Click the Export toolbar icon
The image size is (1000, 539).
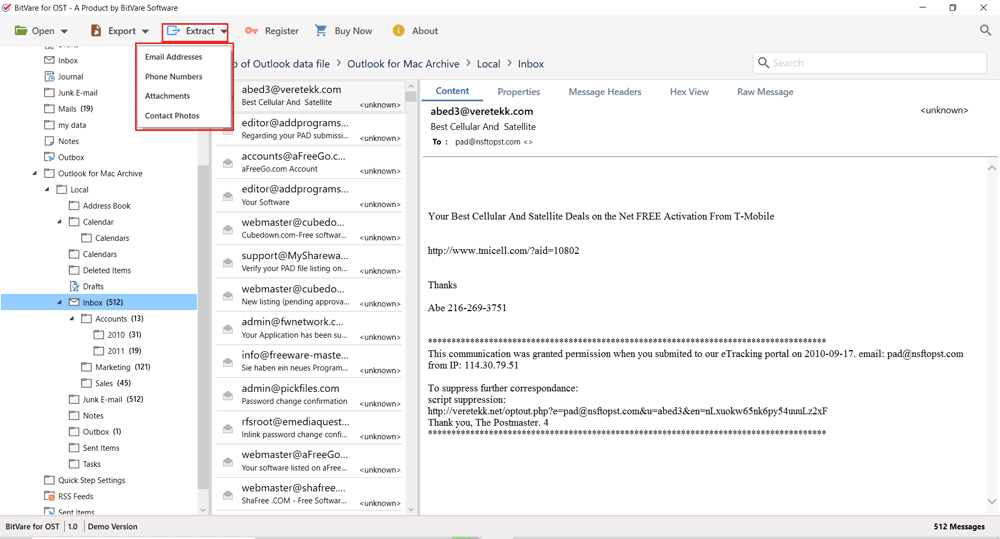coord(96,31)
